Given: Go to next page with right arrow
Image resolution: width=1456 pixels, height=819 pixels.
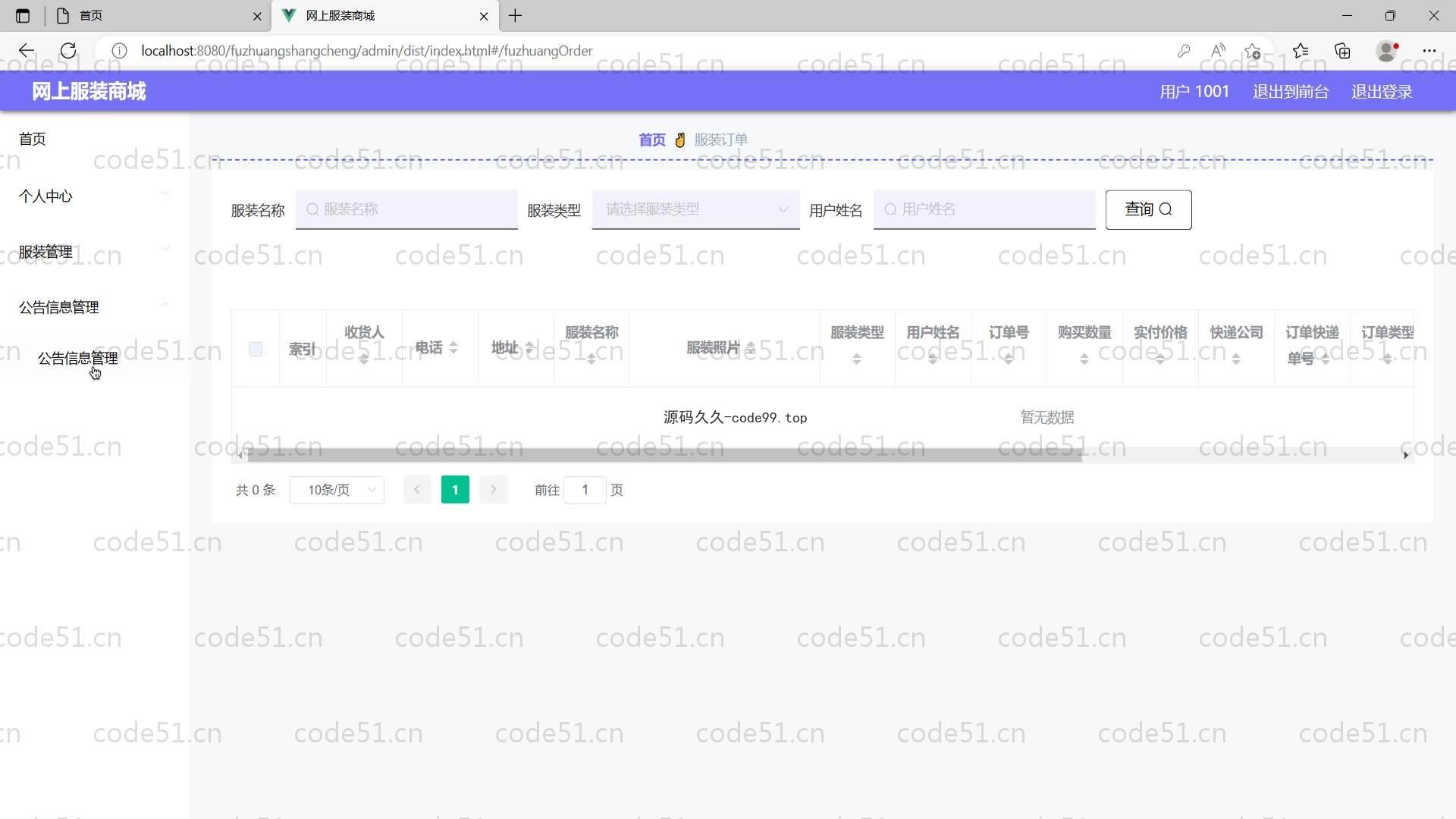Looking at the screenshot, I should tap(493, 490).
